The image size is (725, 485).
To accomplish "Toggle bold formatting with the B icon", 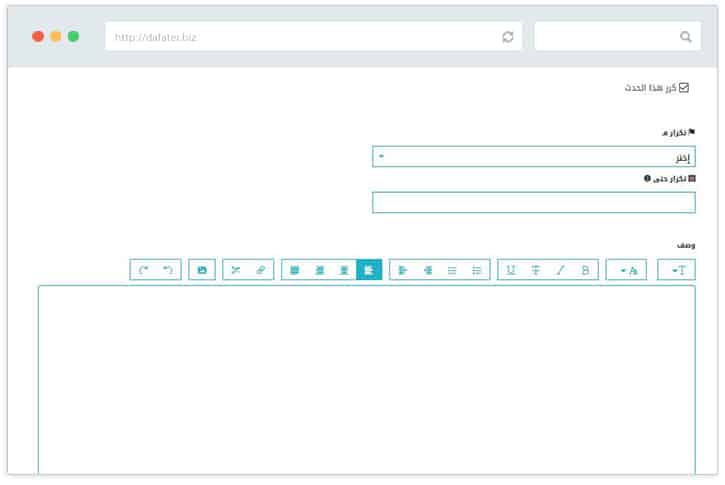I will (x=585, y=270).
